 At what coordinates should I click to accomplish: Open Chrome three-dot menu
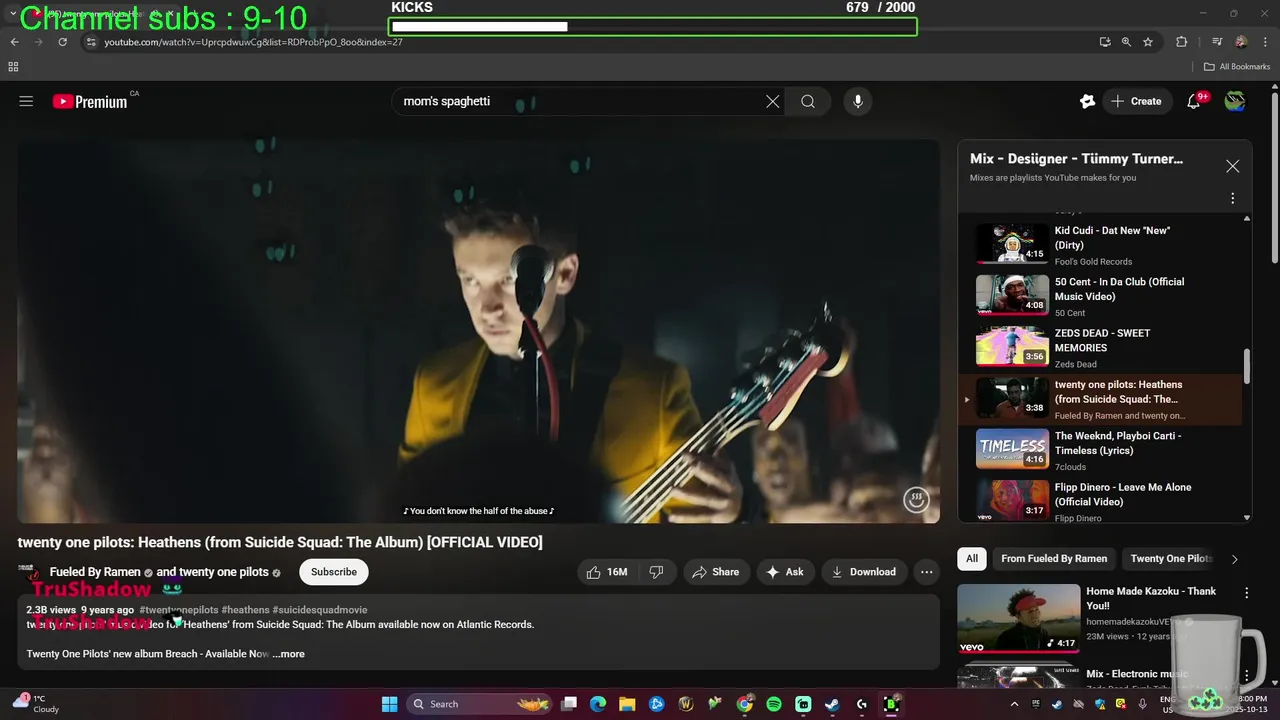(1265, 42)
